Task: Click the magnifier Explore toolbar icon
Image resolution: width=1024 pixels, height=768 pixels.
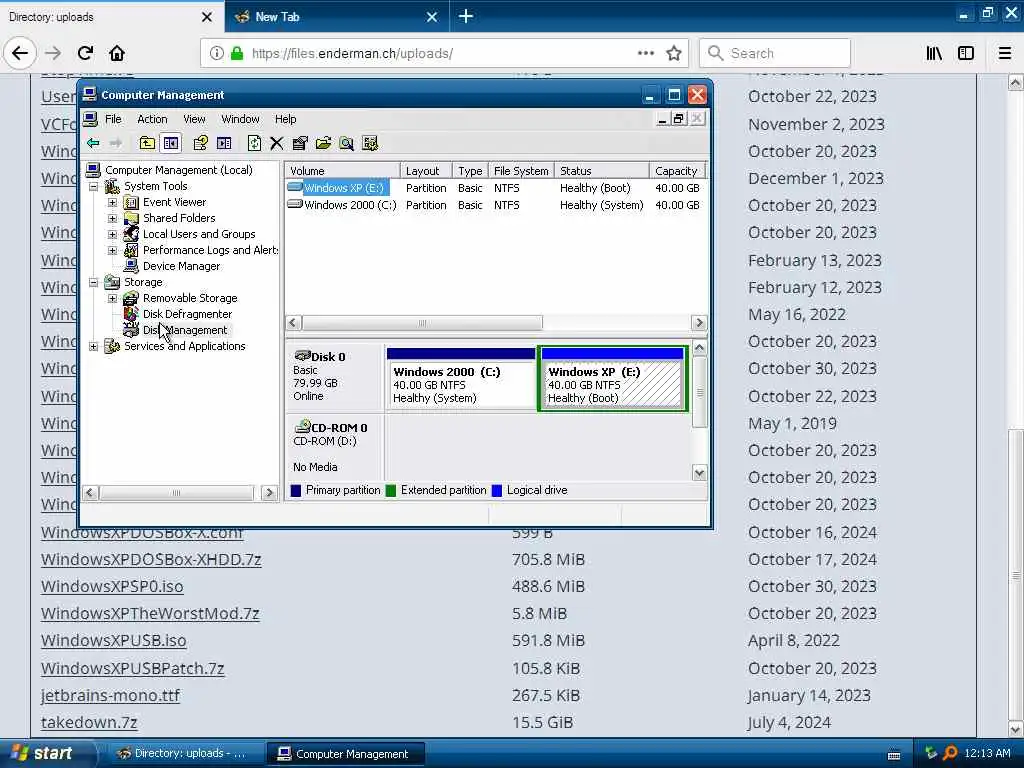Action: [347, 143]
